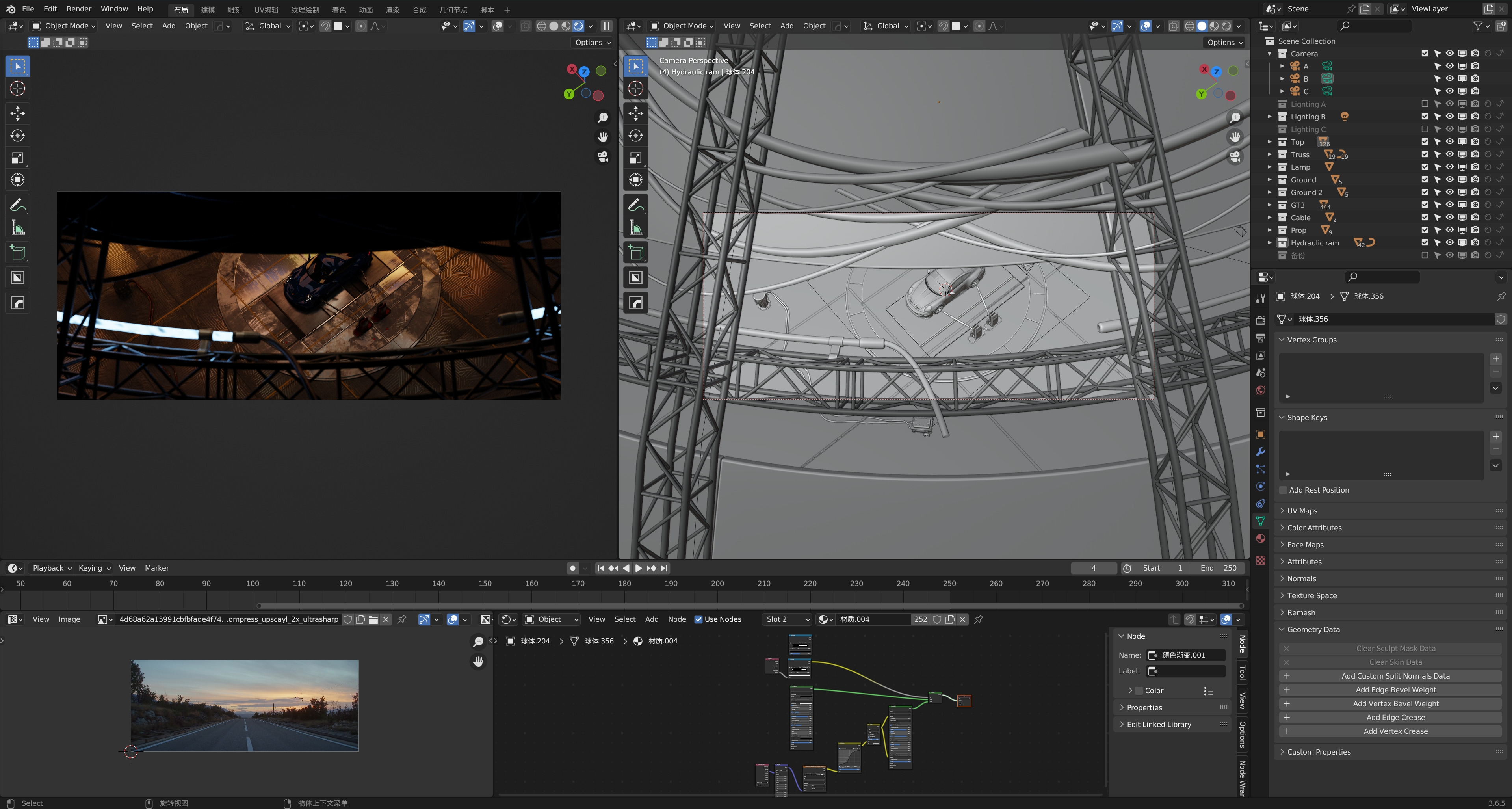Open the Render properties tab
Image resolution: width=1512 pixels, height=809 pixels.
pos(1260,320)
